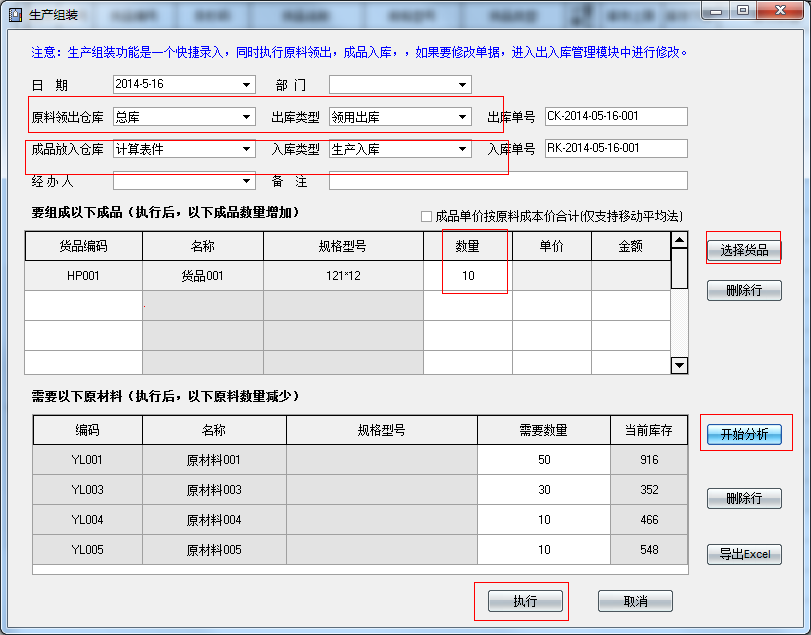Open the 日期 date dropdown
Image resolution: width=811 pixels, height=635 pixels.
tap(247, 84)
